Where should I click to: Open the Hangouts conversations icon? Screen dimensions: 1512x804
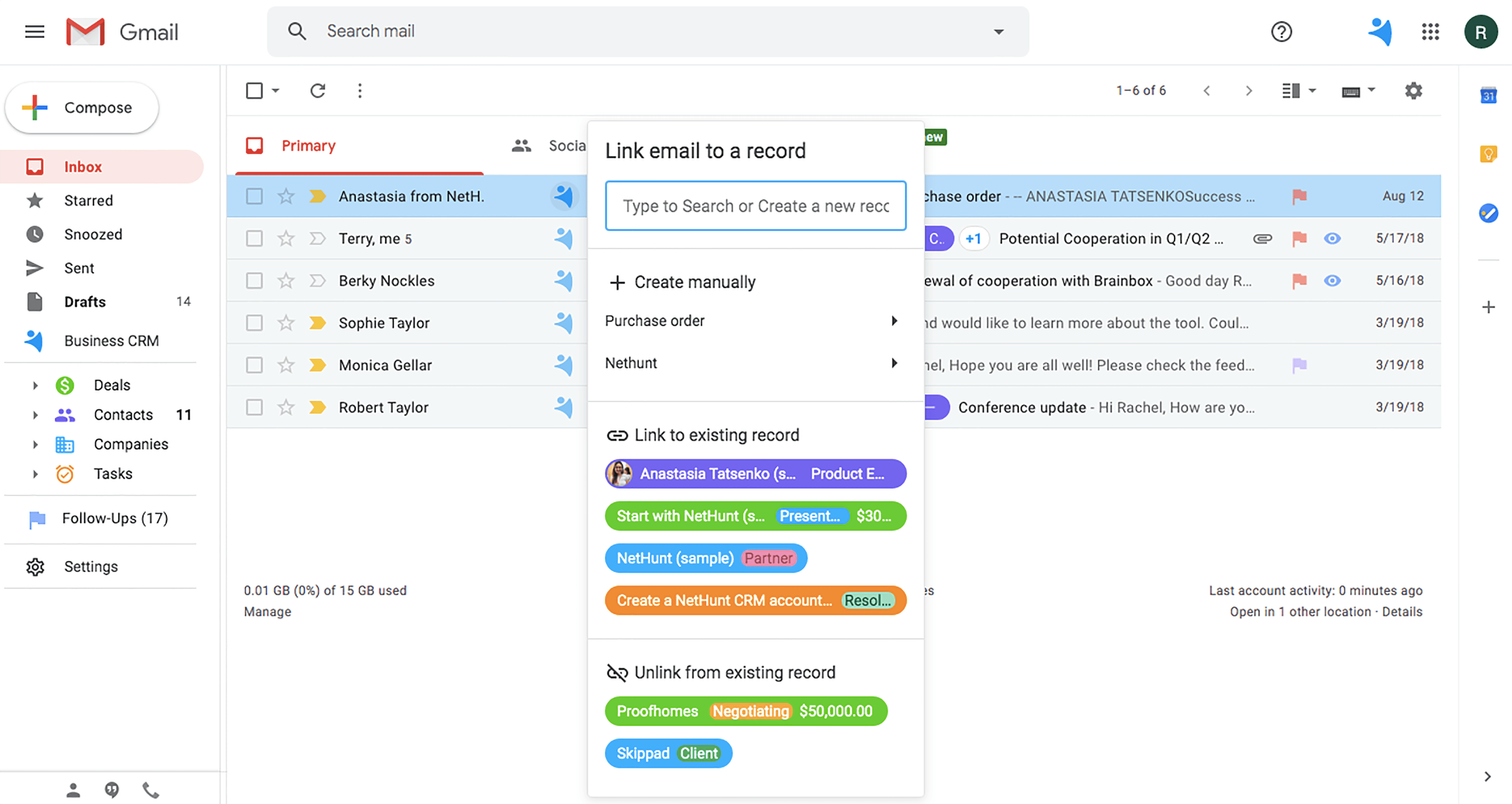click(x=111, y=790)
